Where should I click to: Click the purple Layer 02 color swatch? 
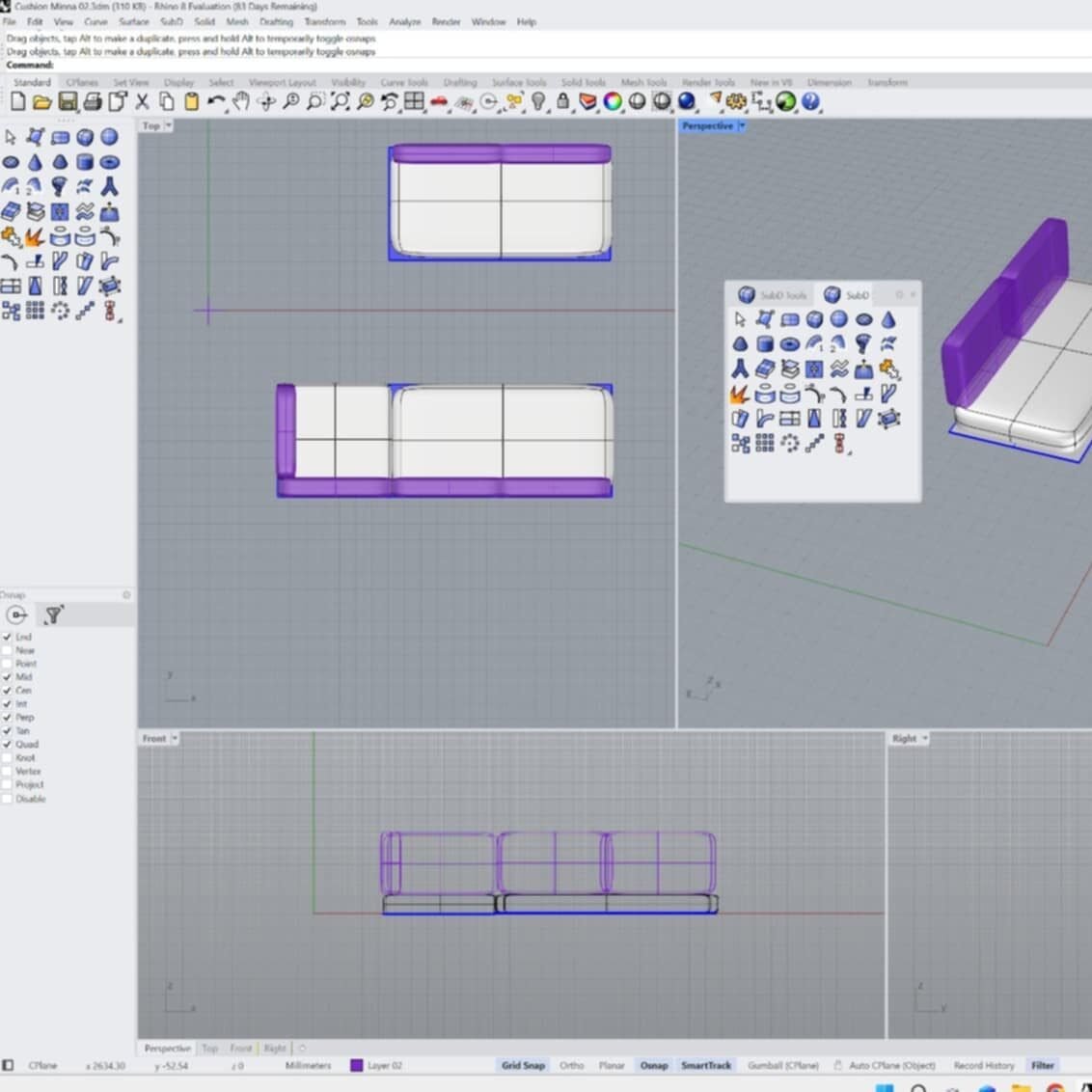click(x=355, y=1065)
